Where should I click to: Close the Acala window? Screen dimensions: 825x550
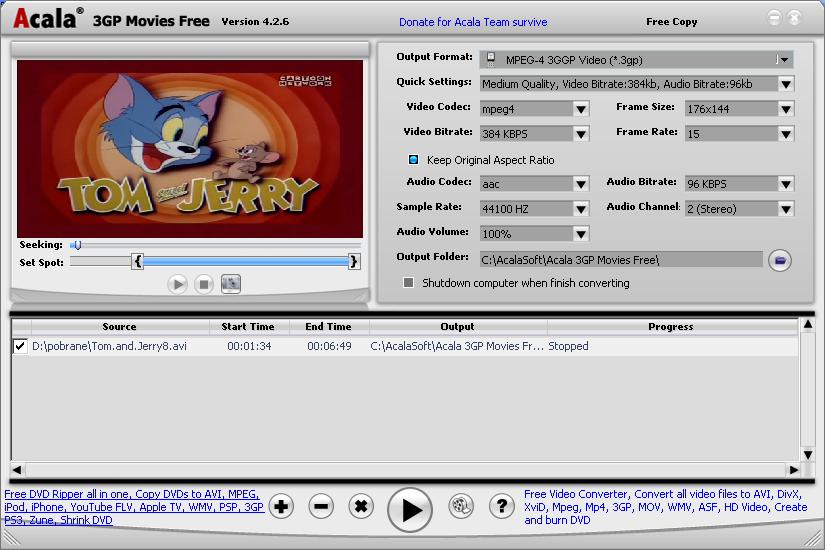(794, 18)
